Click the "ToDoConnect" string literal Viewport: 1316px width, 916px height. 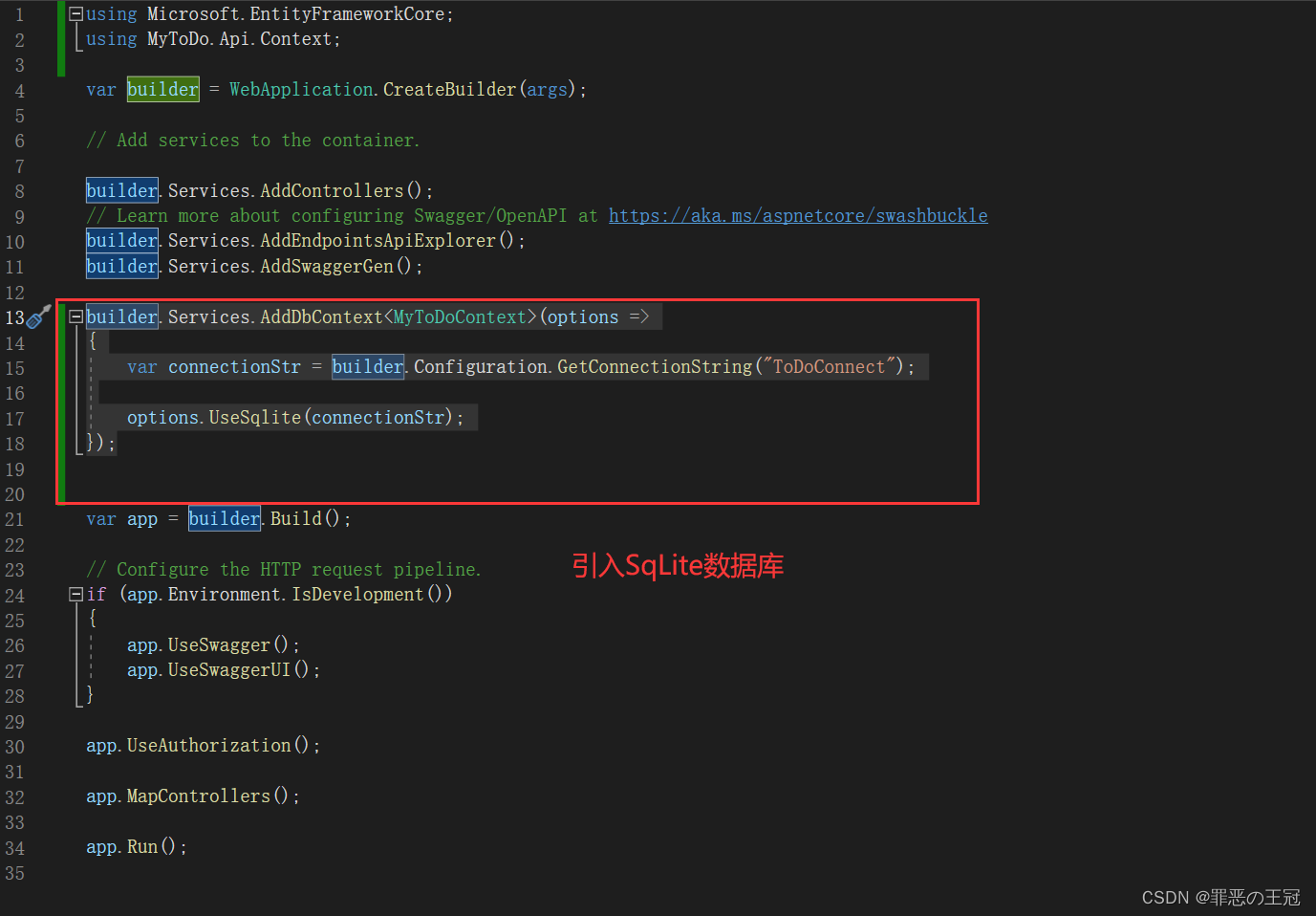pyautogui.click(x=830, y=366)
